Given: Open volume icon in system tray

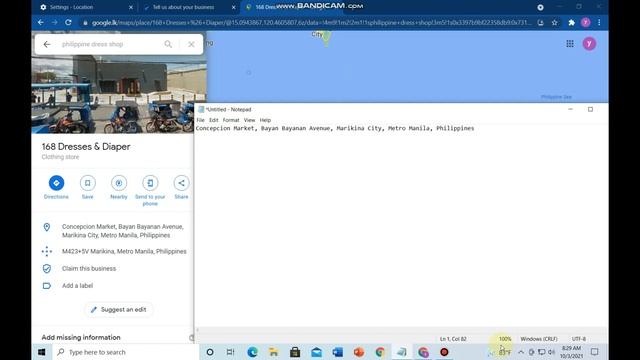Looking at the screenshot, I should tap(551, 352).
